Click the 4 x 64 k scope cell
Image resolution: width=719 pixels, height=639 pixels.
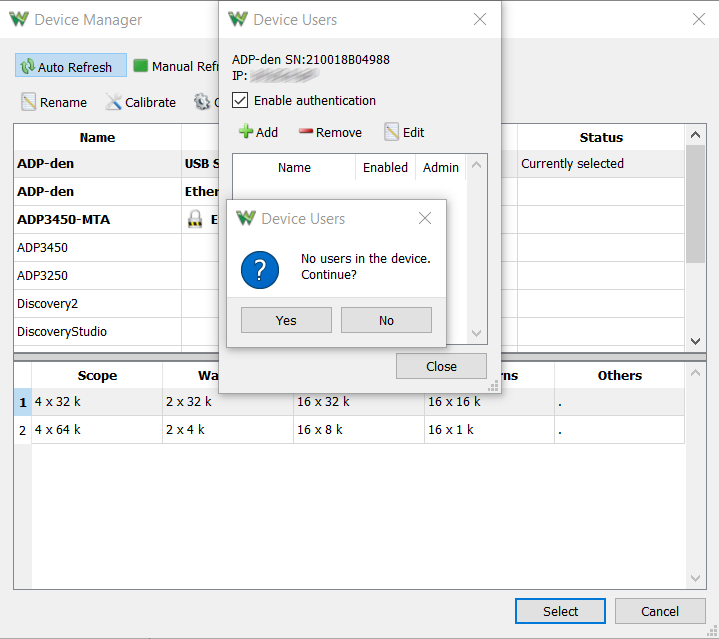pyautogui.click(x=97, y=430)
